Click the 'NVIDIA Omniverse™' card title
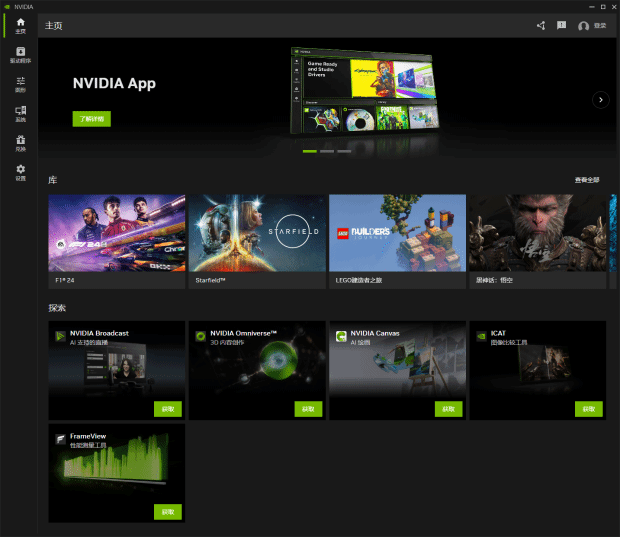This screenshot has height=537, width=620. (x=244, y=333)
